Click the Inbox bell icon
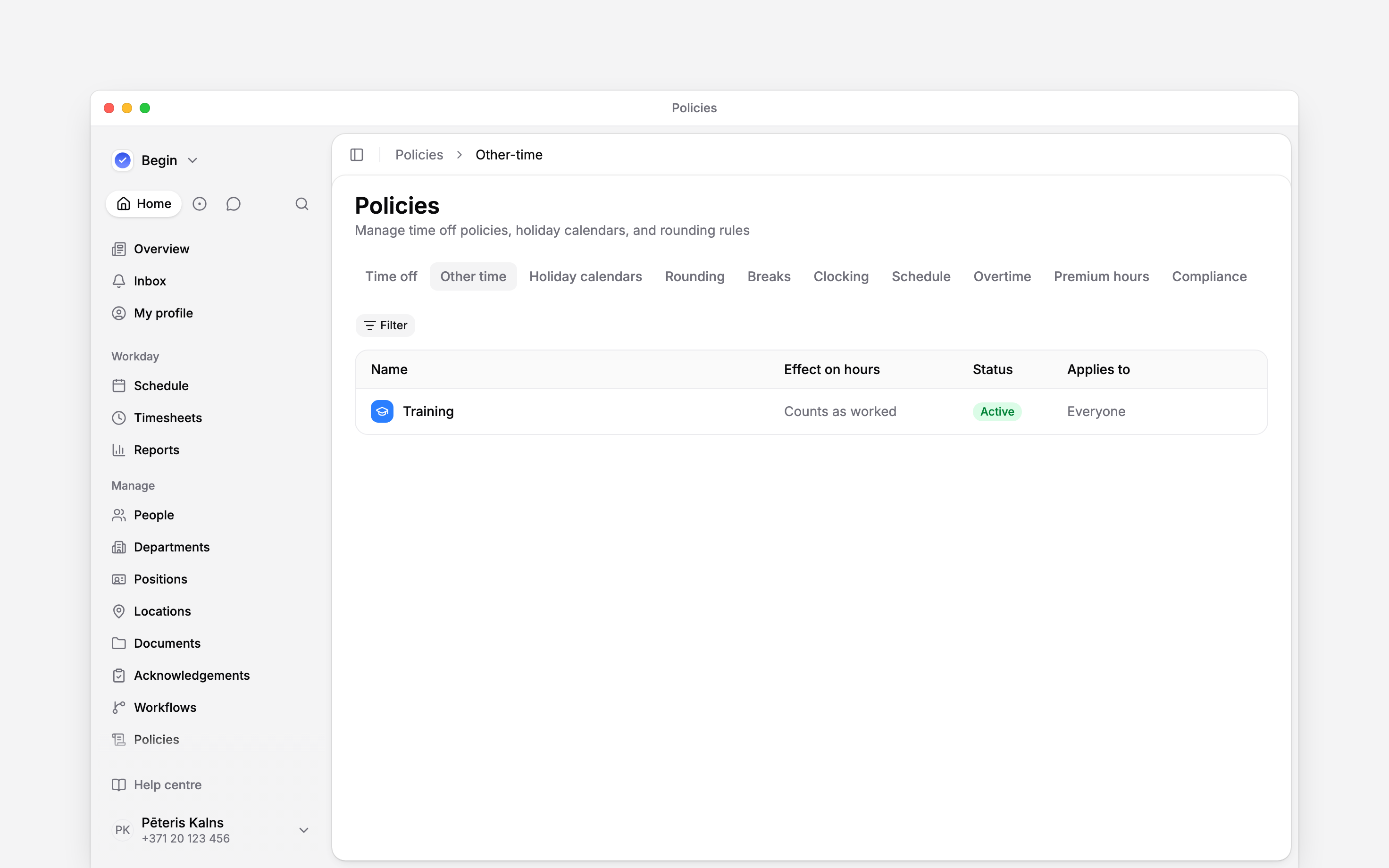The height and width of the screenshot is (868, 1389). coord(119,281)
